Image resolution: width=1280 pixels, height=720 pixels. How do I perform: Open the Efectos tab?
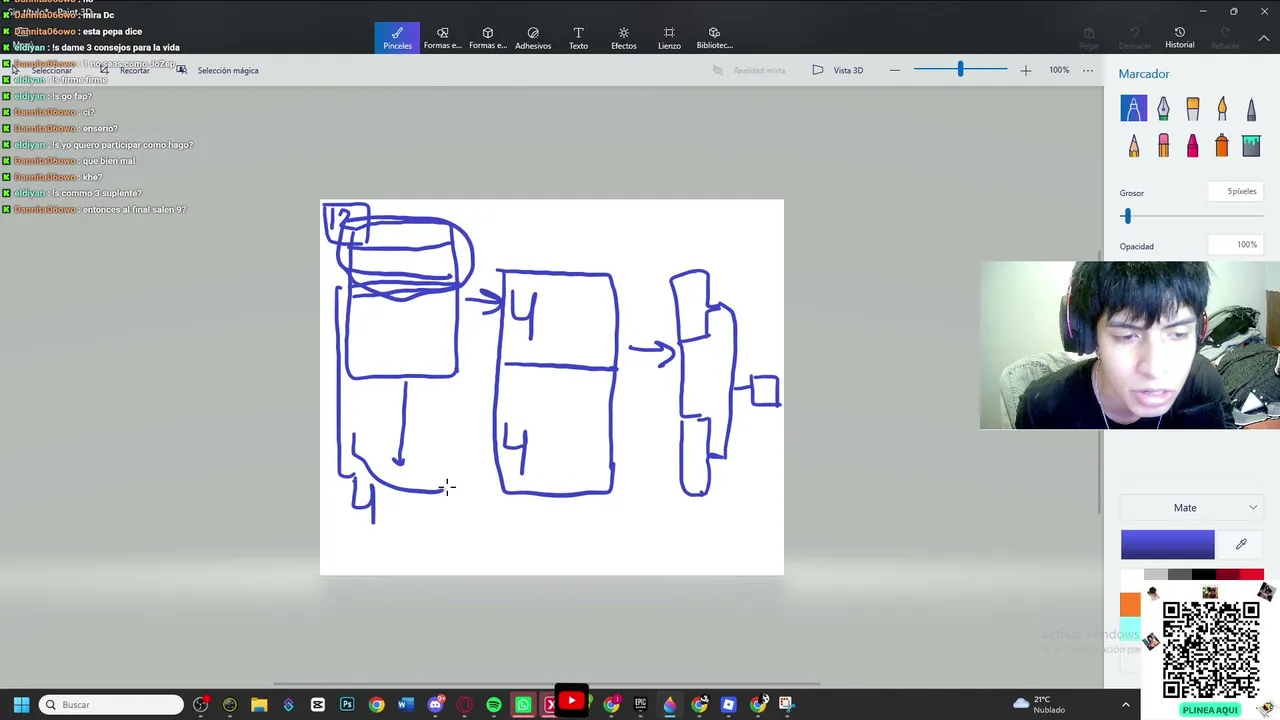(624, 38)
